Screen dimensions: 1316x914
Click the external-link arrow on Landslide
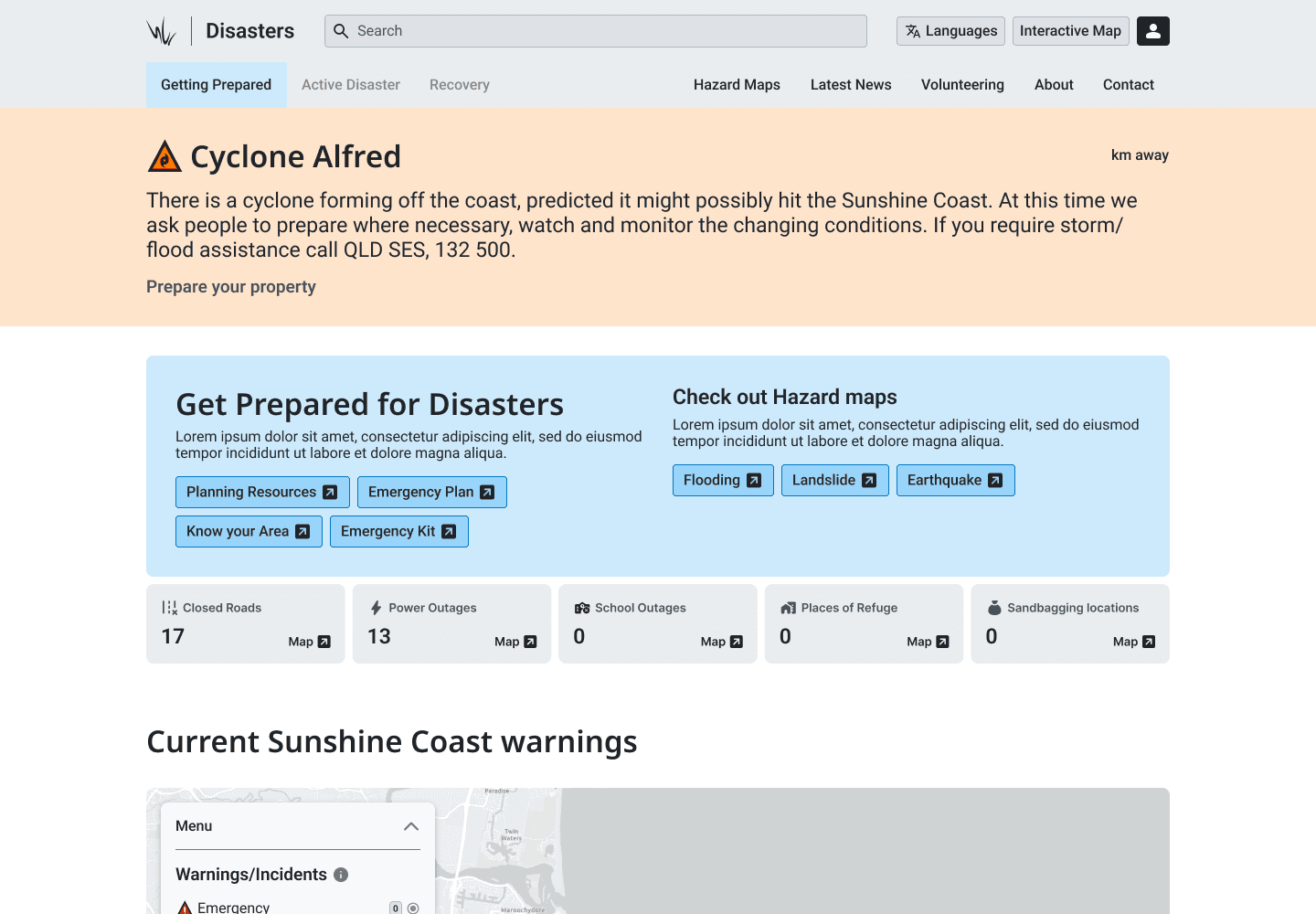click(869, 480)
